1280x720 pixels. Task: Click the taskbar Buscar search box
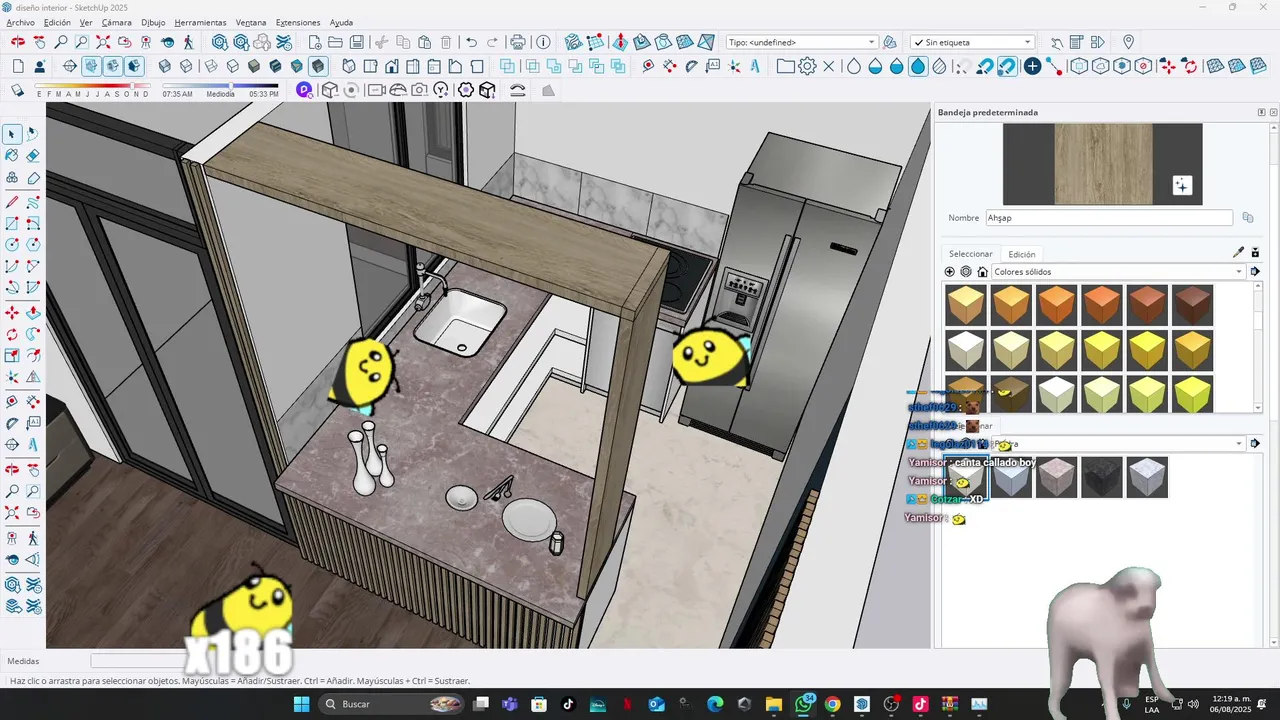392,704
